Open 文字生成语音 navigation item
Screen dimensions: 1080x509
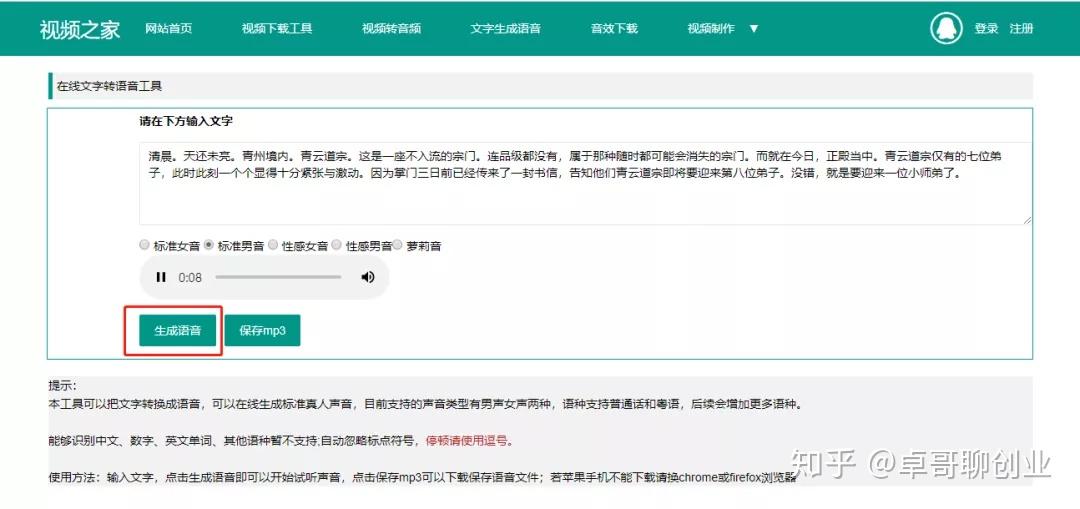point(506,29)
